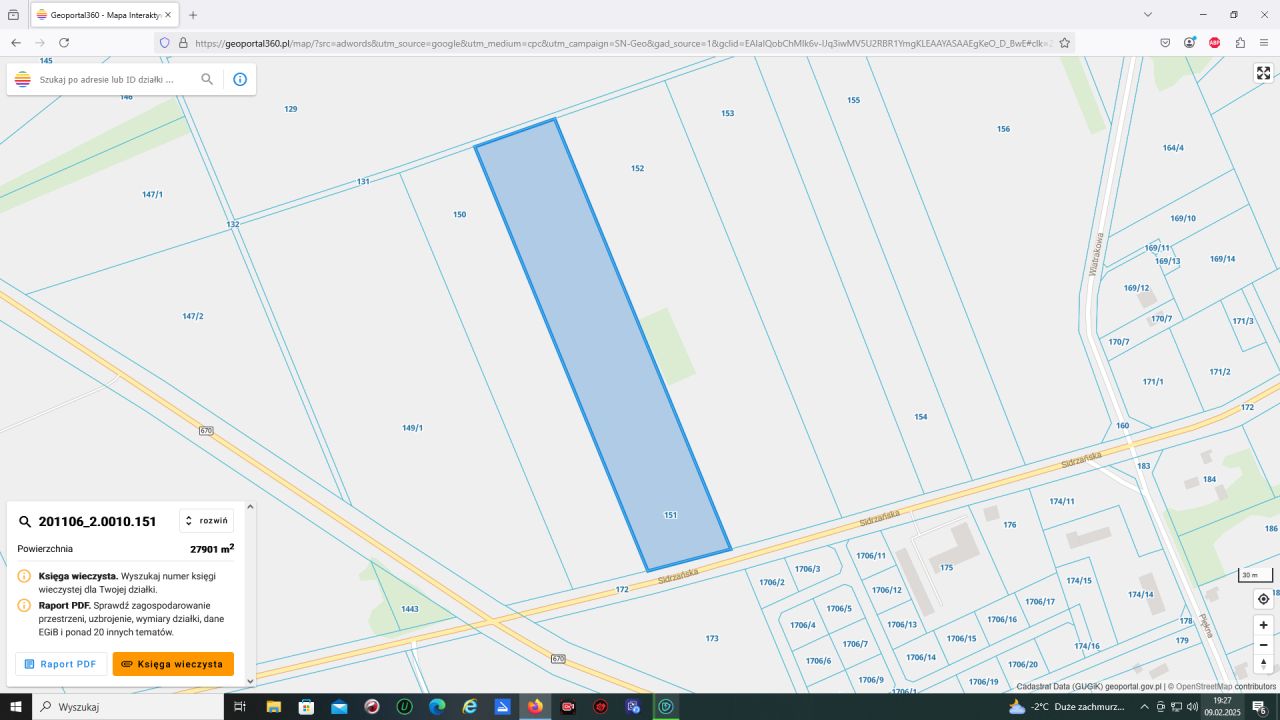Viewport: 1280px width, 720px height.
Task: Open the volume control in system tray
Action: [1192, 707]
